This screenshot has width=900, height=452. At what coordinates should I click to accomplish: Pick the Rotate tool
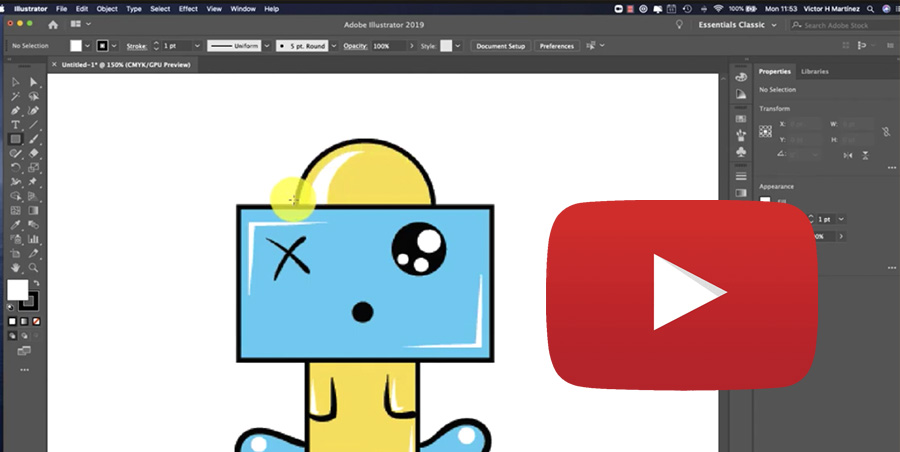[x=15, y=168]
